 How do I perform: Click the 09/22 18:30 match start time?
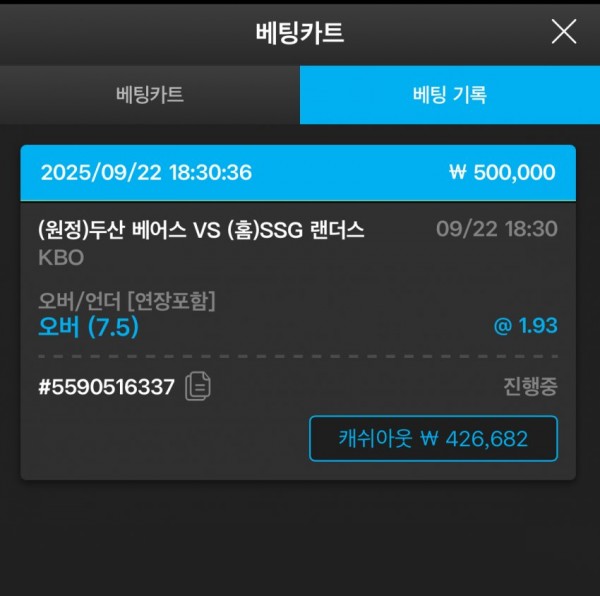coord(497,229)
